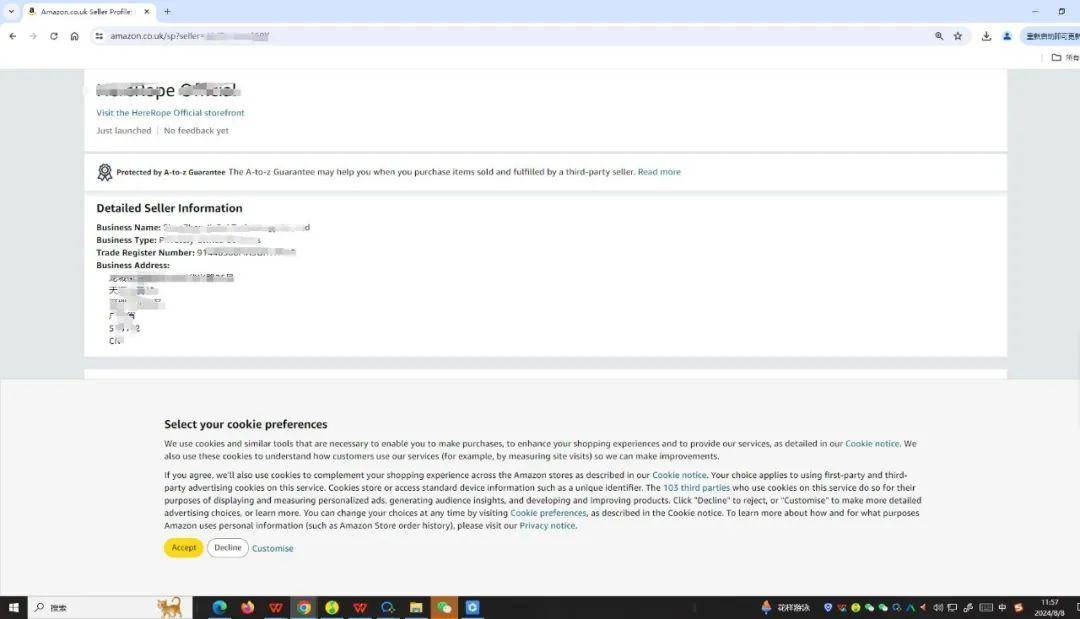The width and height of the screenshot is (1080, 619).
Task: Open the browser downloads panel
Action: coord(986,36)
